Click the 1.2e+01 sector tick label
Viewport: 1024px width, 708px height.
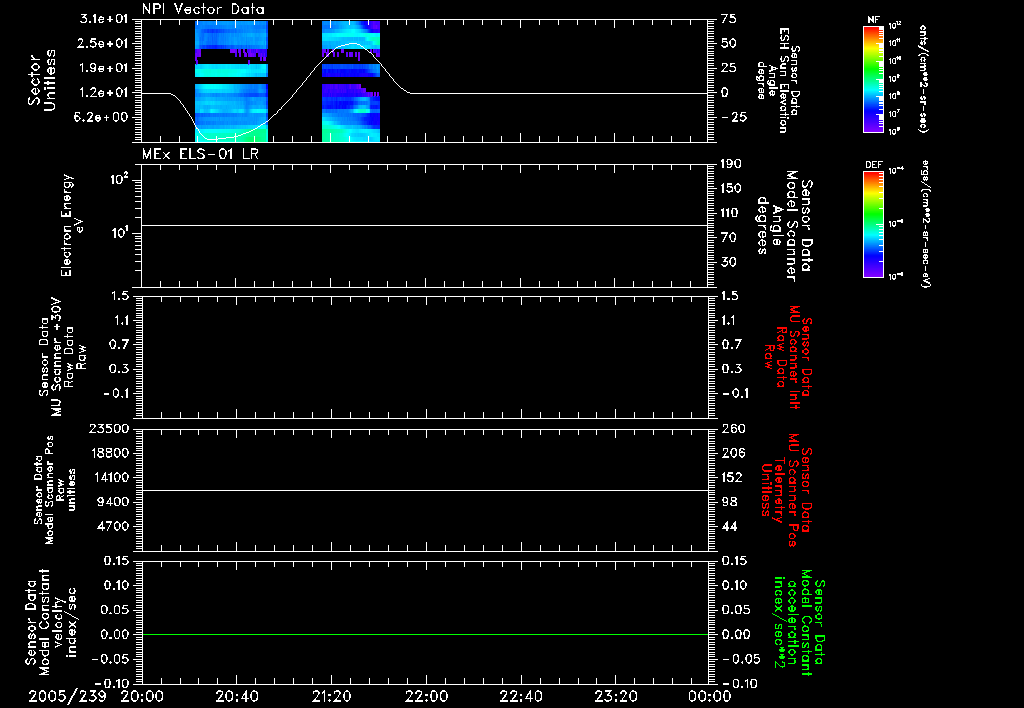tap(104, 93)
